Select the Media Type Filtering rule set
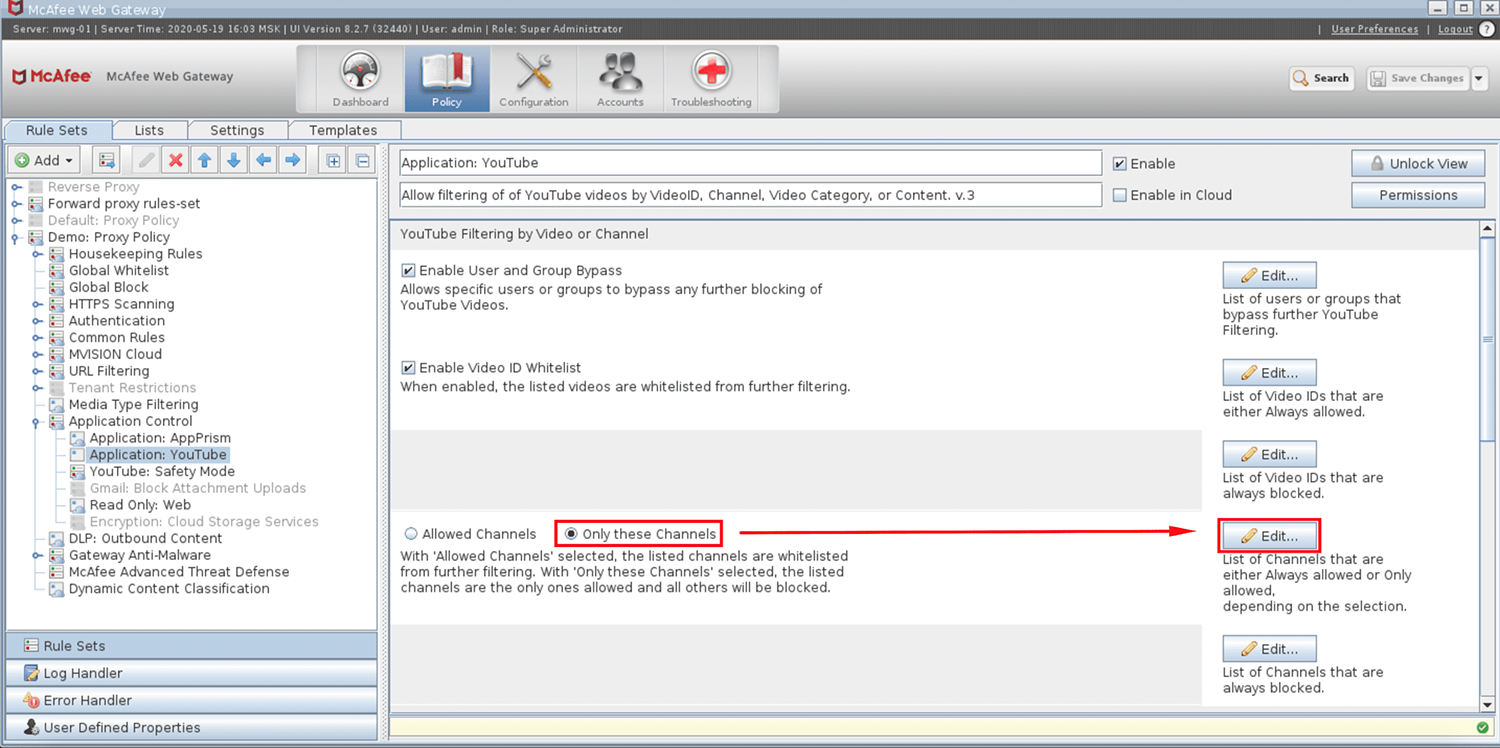Screen dimensions: 1500x748 (x=133, y=404)
